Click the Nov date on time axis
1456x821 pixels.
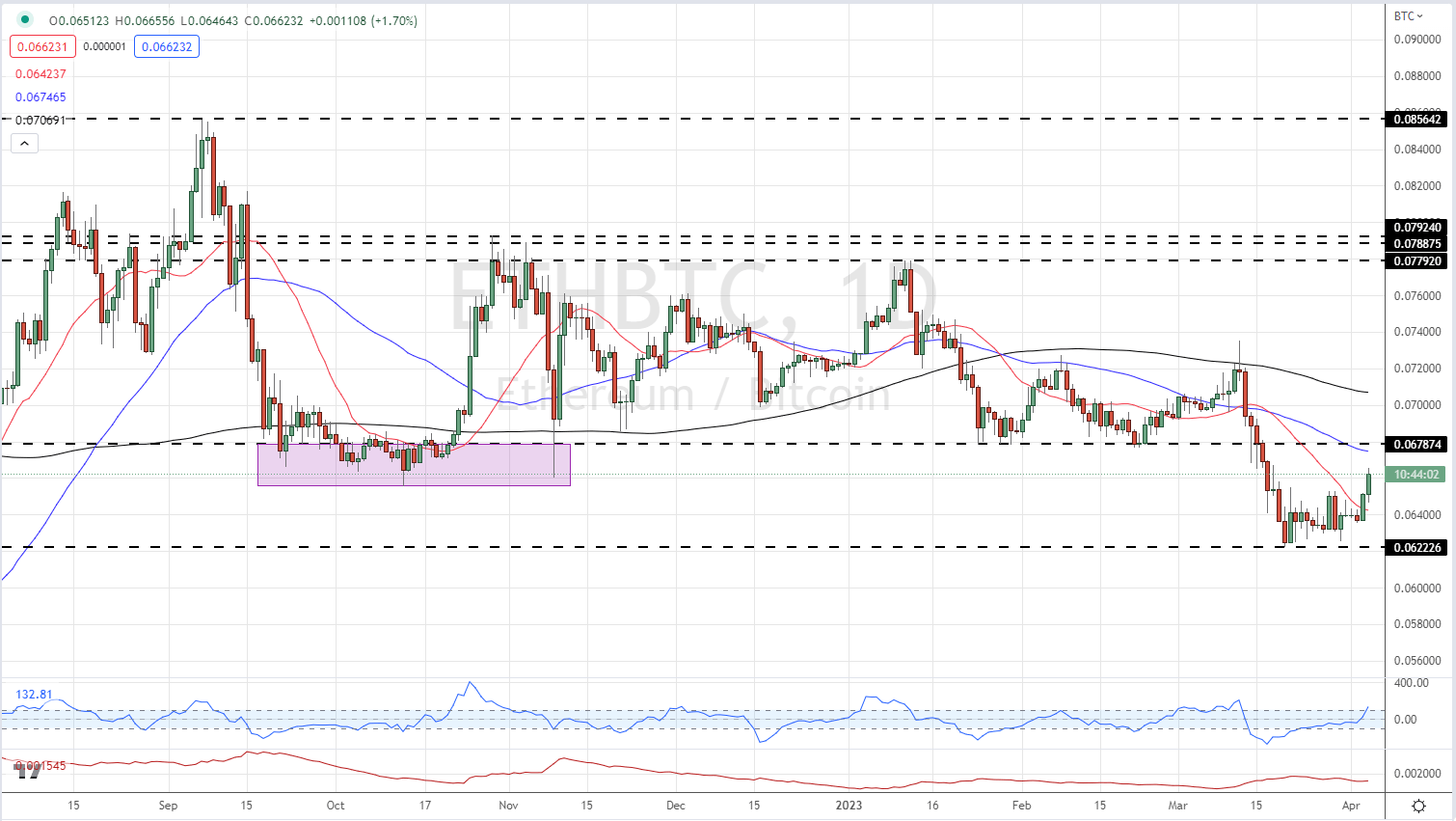pos(509,806)
